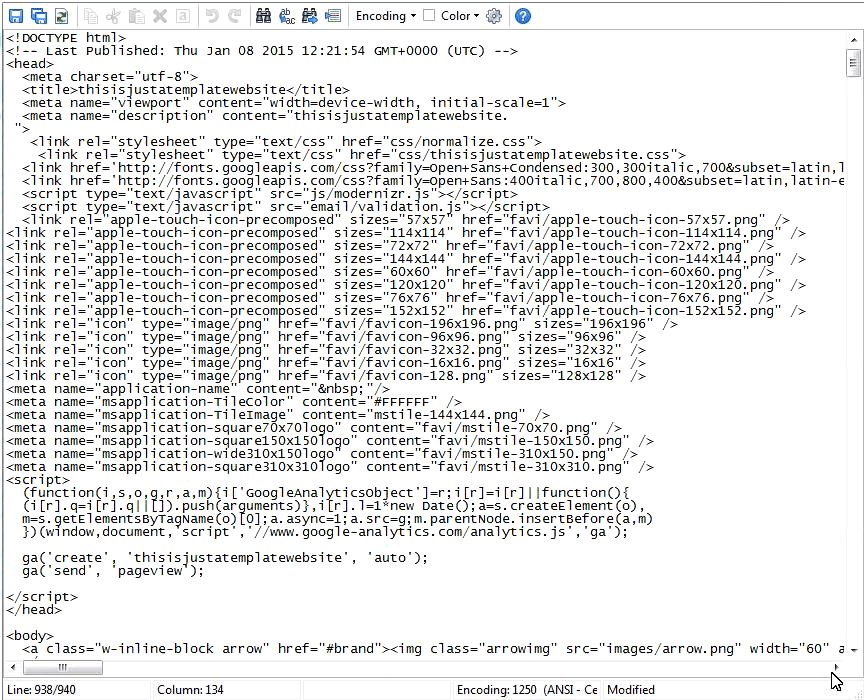864x700 pixels.
Task: Click the Save As icon
Action: (x=39, y=16)
